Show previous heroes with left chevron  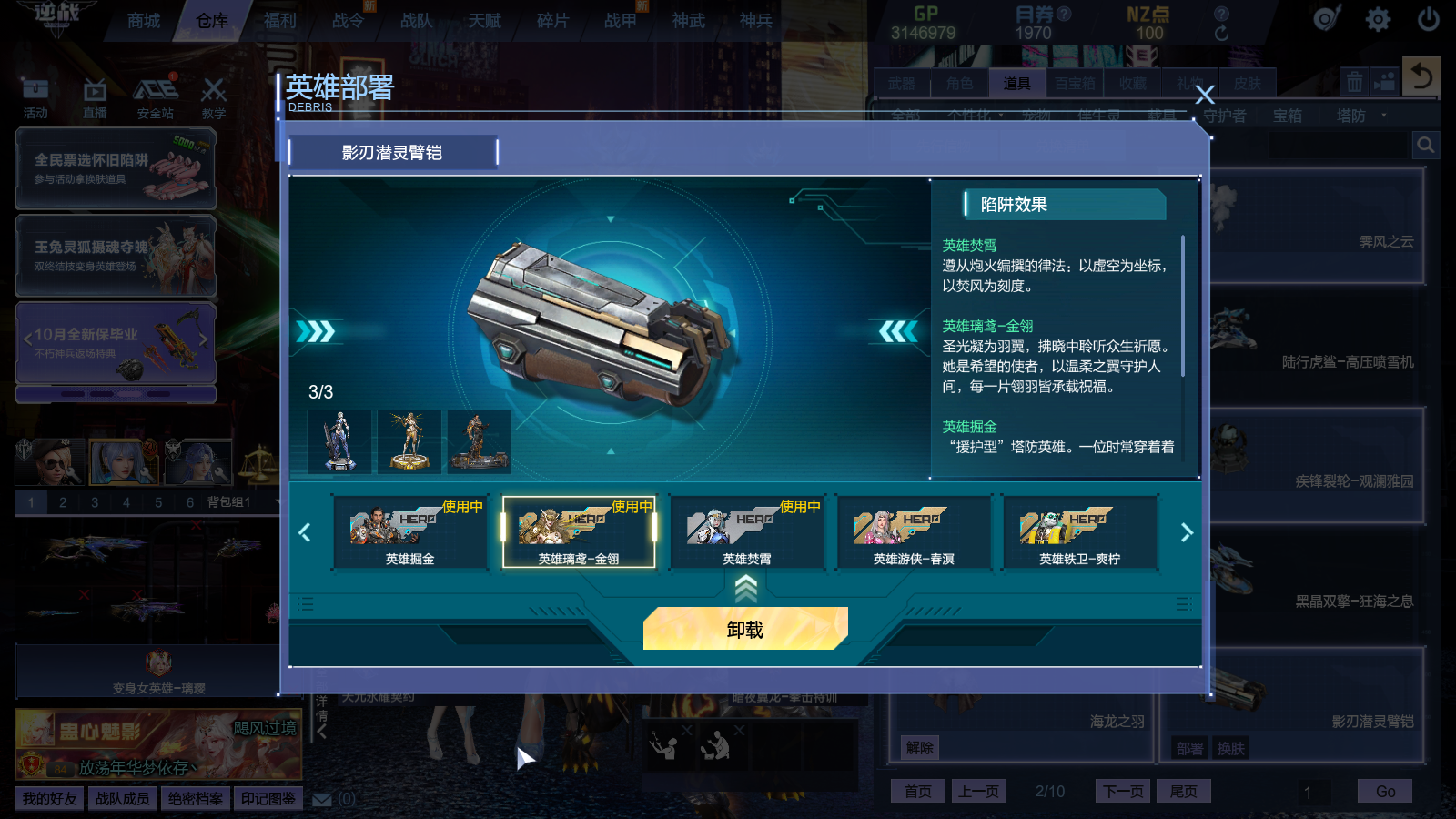tap(305, 532)
